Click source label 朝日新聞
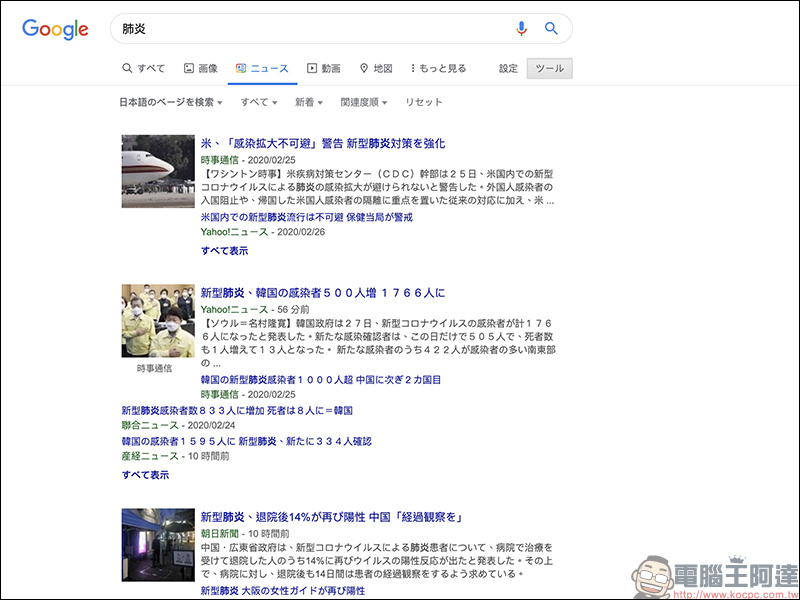This screenshot has height=600, width=800. tap(219, 534)
